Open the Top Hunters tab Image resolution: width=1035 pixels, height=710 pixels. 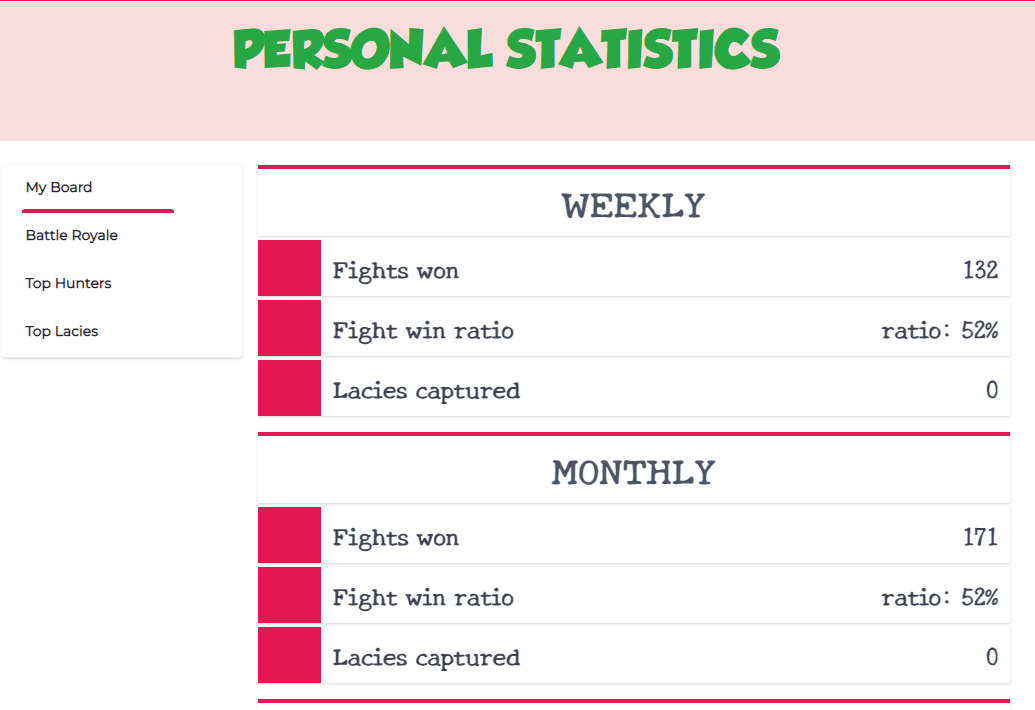tap(68, 283)
